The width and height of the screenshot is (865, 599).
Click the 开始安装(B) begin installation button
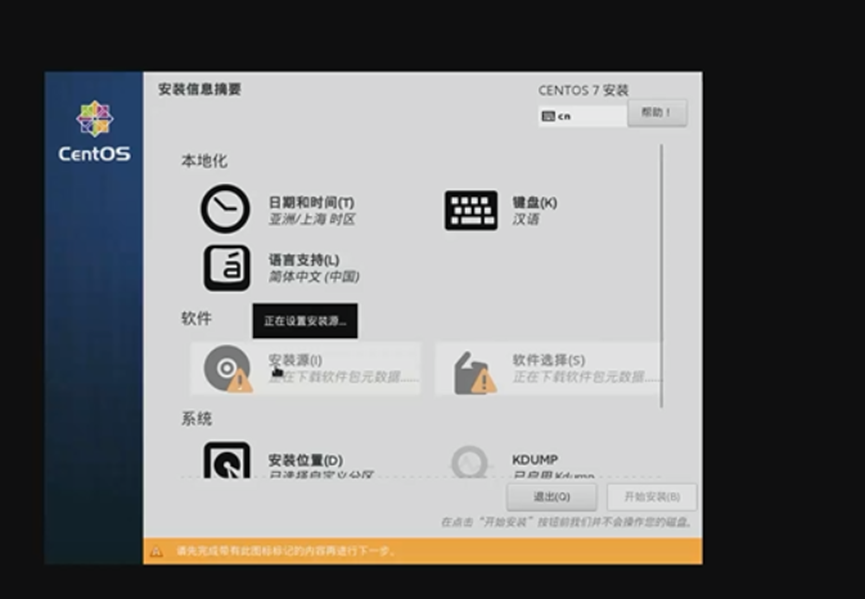(x=652, y=497)
